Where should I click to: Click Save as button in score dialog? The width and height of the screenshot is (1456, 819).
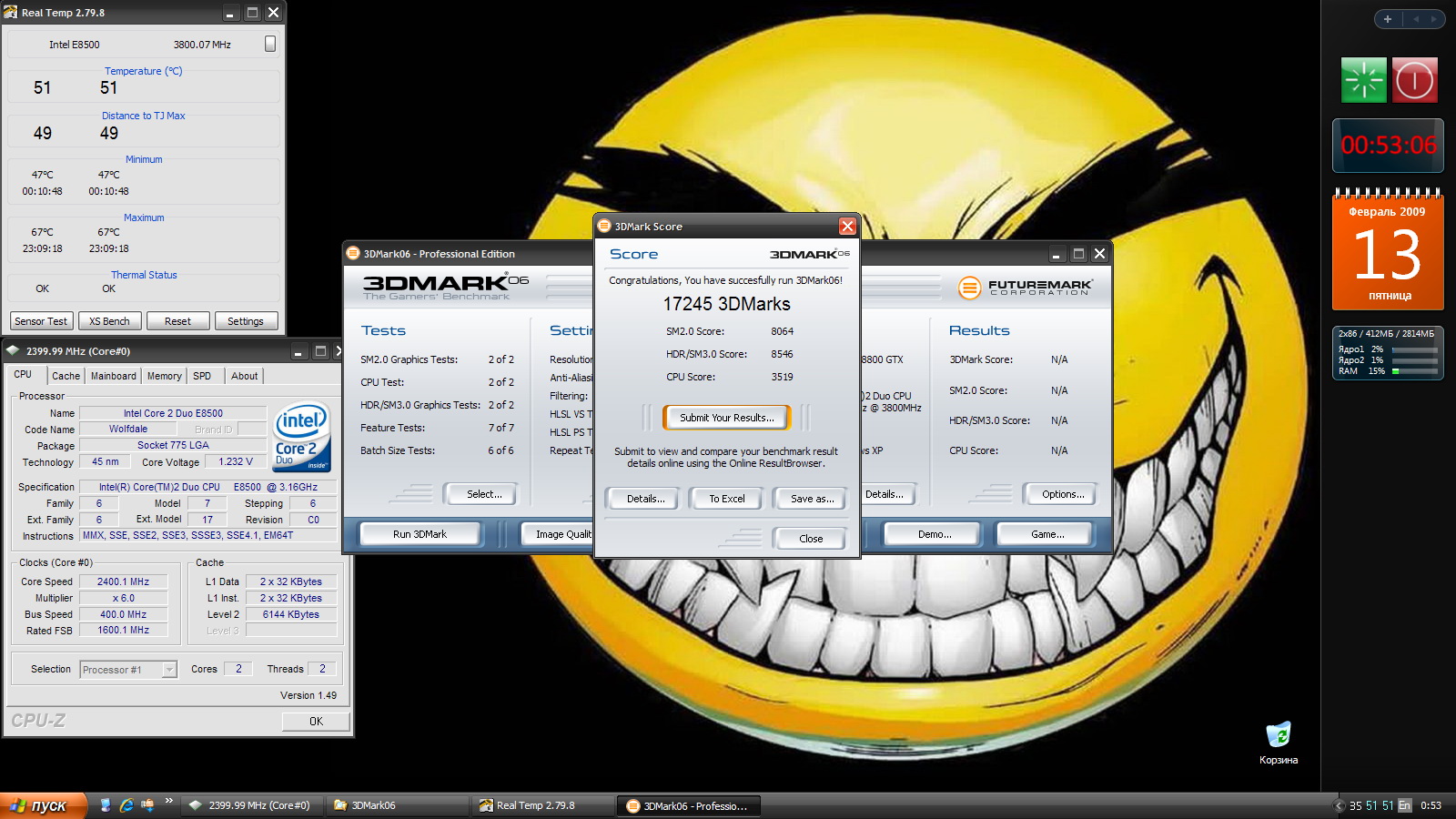click(x=812, y=499)
